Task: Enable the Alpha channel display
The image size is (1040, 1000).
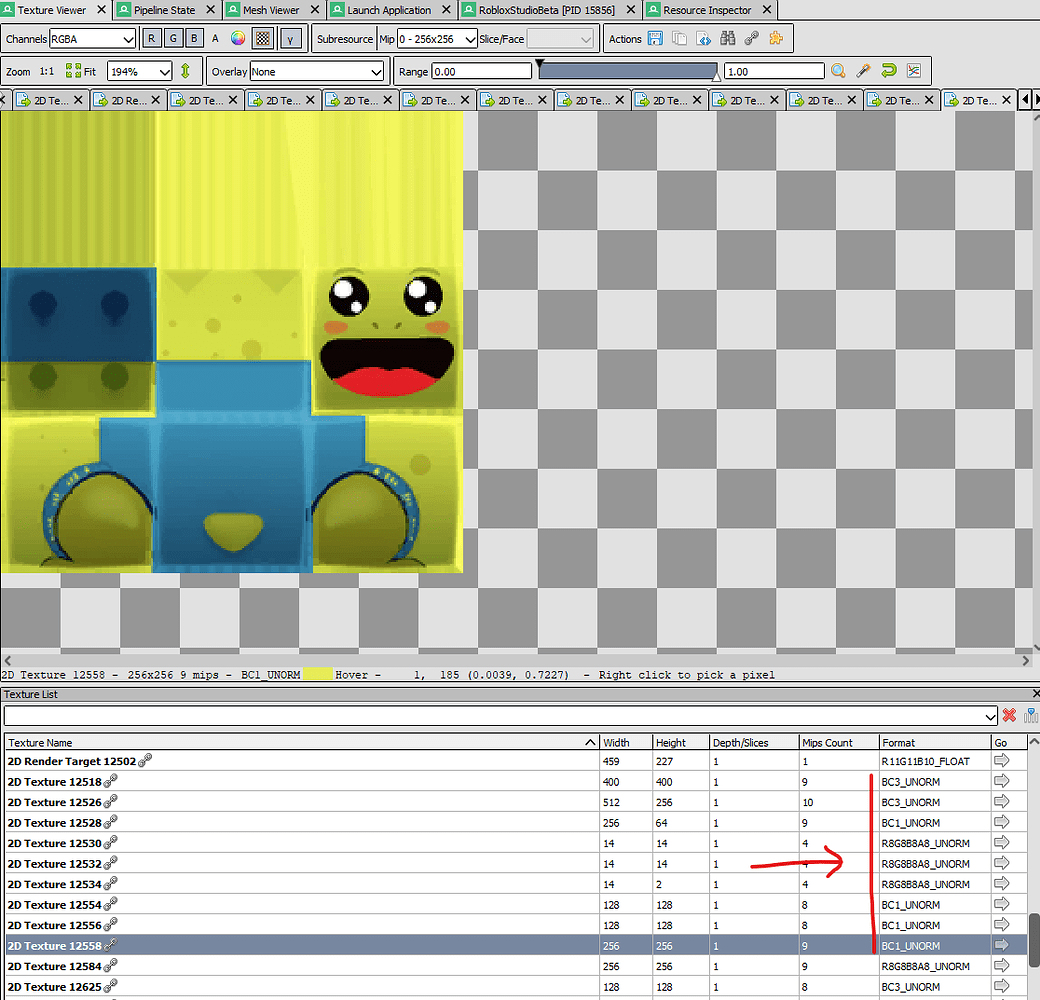Action: (215, 39)
